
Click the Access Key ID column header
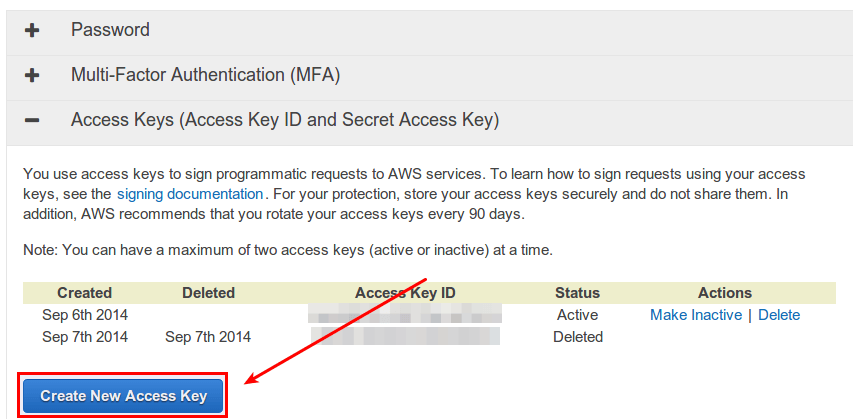pyautogui.click(x=405, y=293)
